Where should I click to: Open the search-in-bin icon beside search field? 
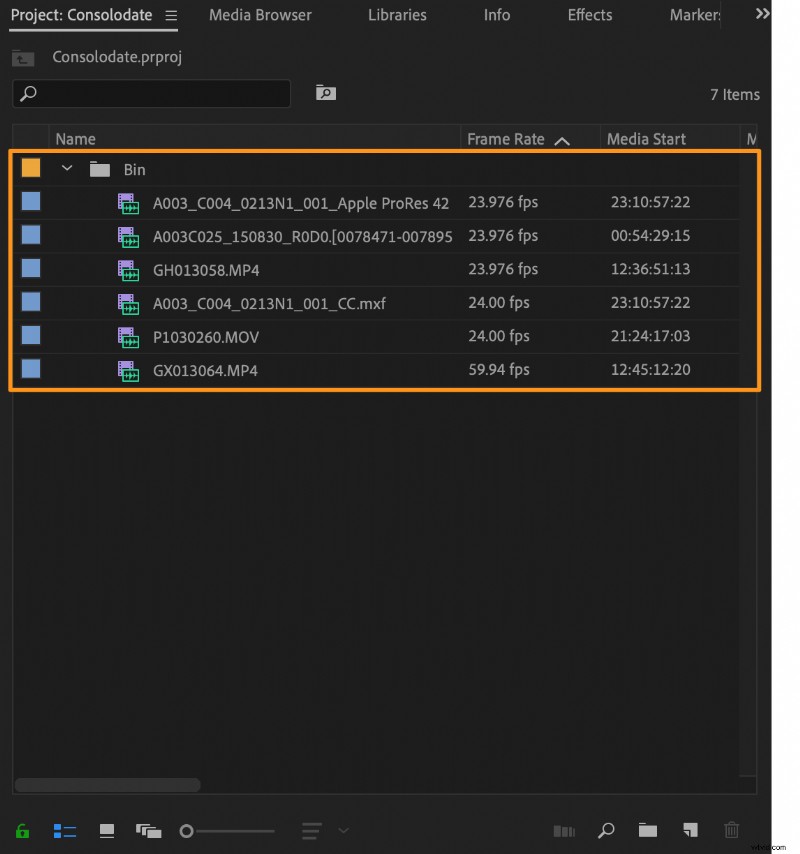(325, 92)
